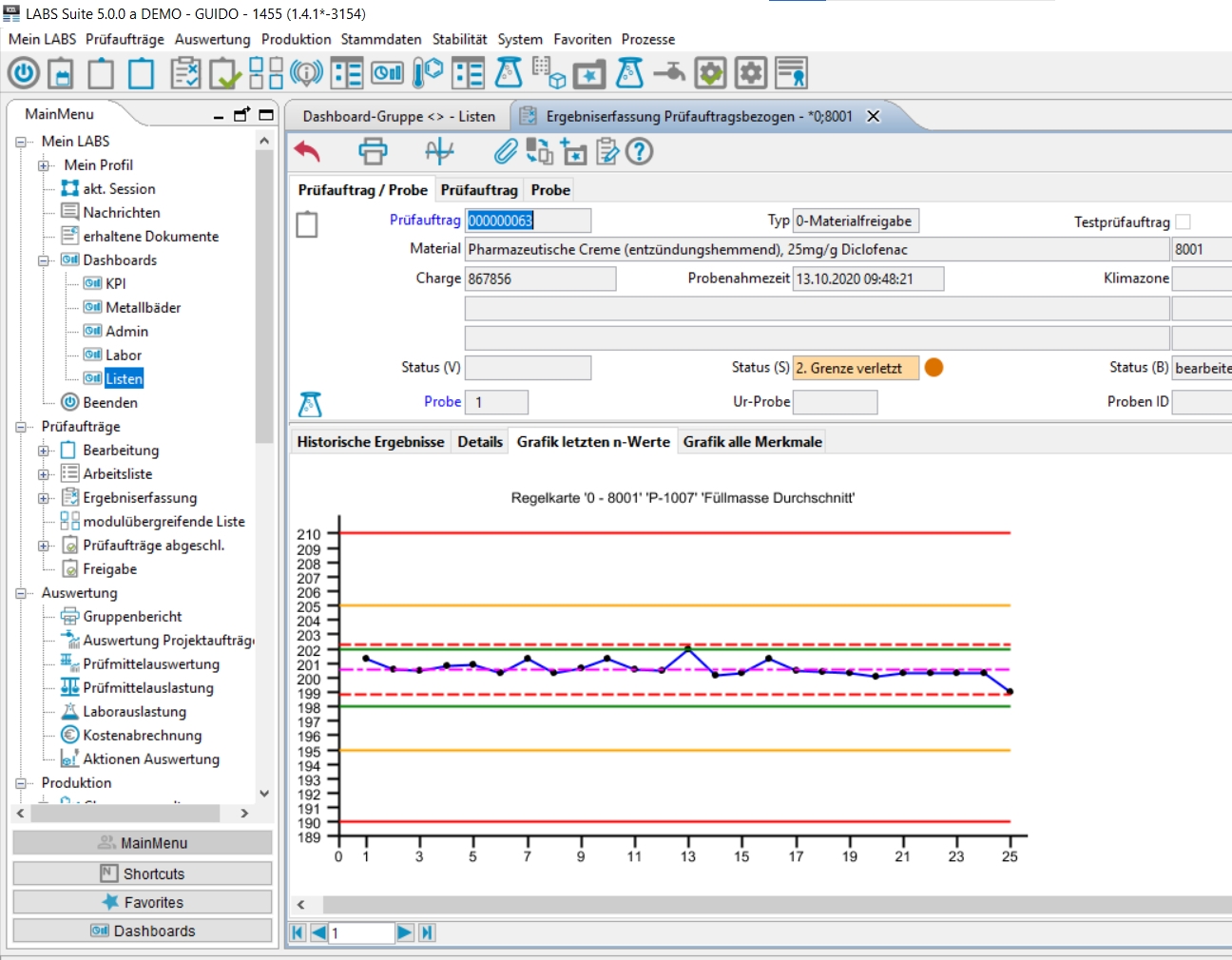
Task: Click the power icon in main toolbar
Action: [x=24, y=73]
